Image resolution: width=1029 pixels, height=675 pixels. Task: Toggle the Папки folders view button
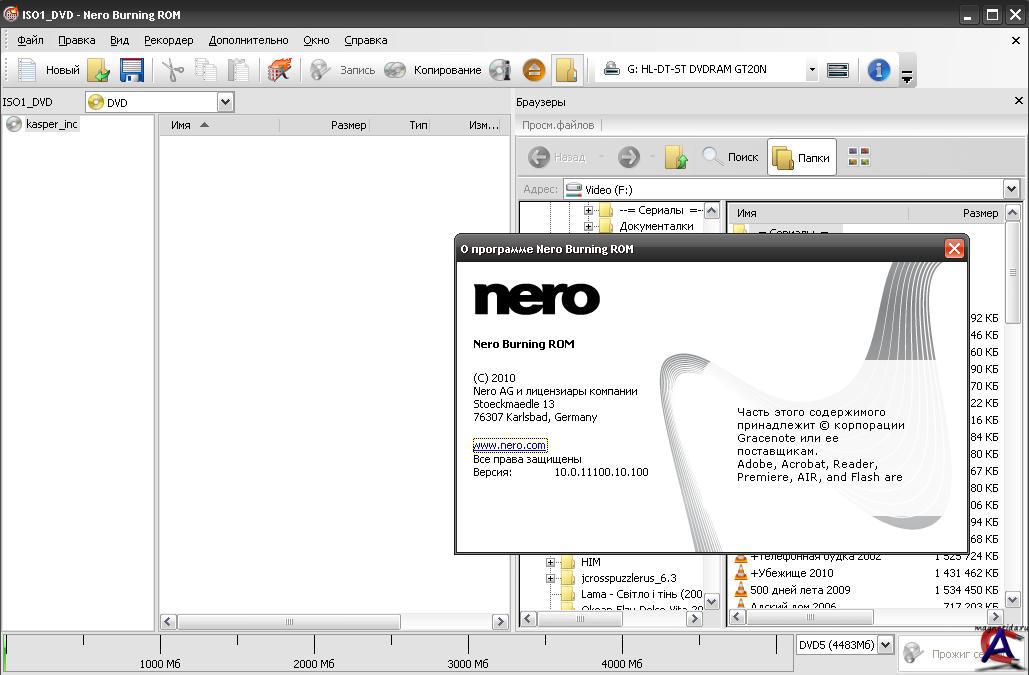click(801, 157)
